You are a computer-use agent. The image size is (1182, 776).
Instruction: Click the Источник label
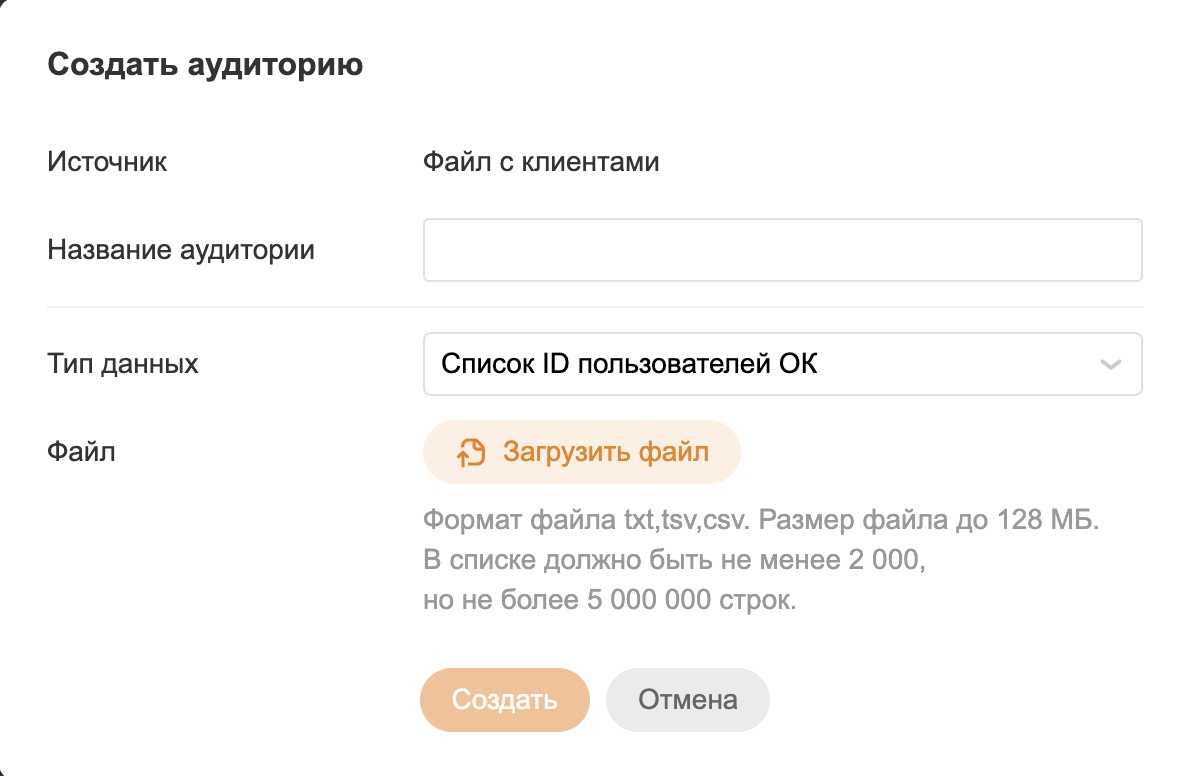(107, 162)
